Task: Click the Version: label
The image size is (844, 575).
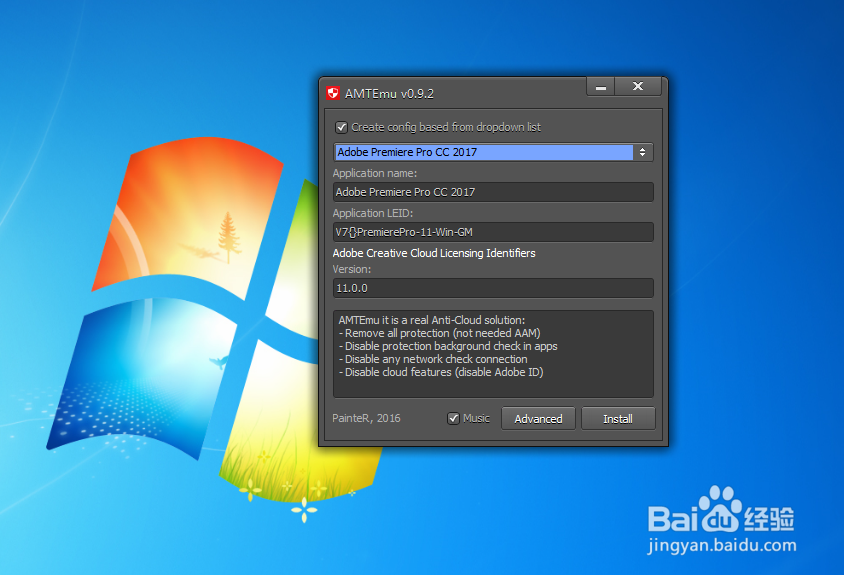Action: (x=351, y=269)
